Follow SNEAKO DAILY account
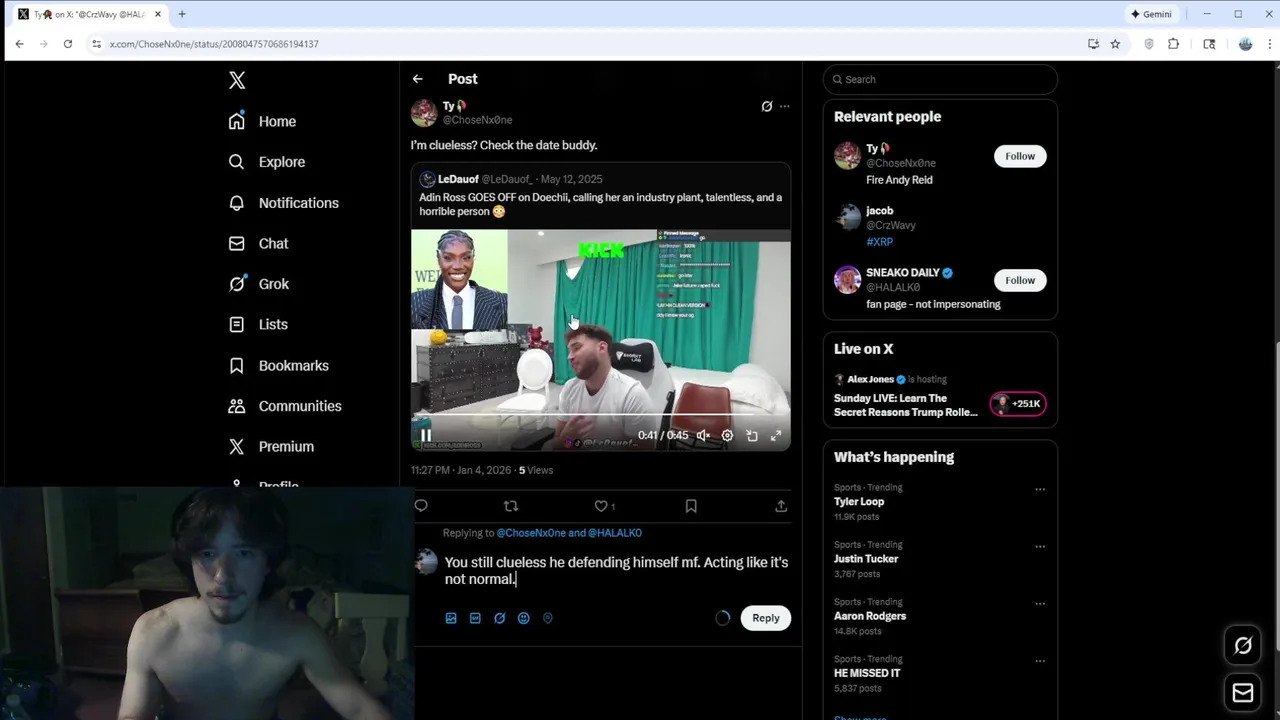This screenshot has width=1280, height=720. (x=1020, y=280)
